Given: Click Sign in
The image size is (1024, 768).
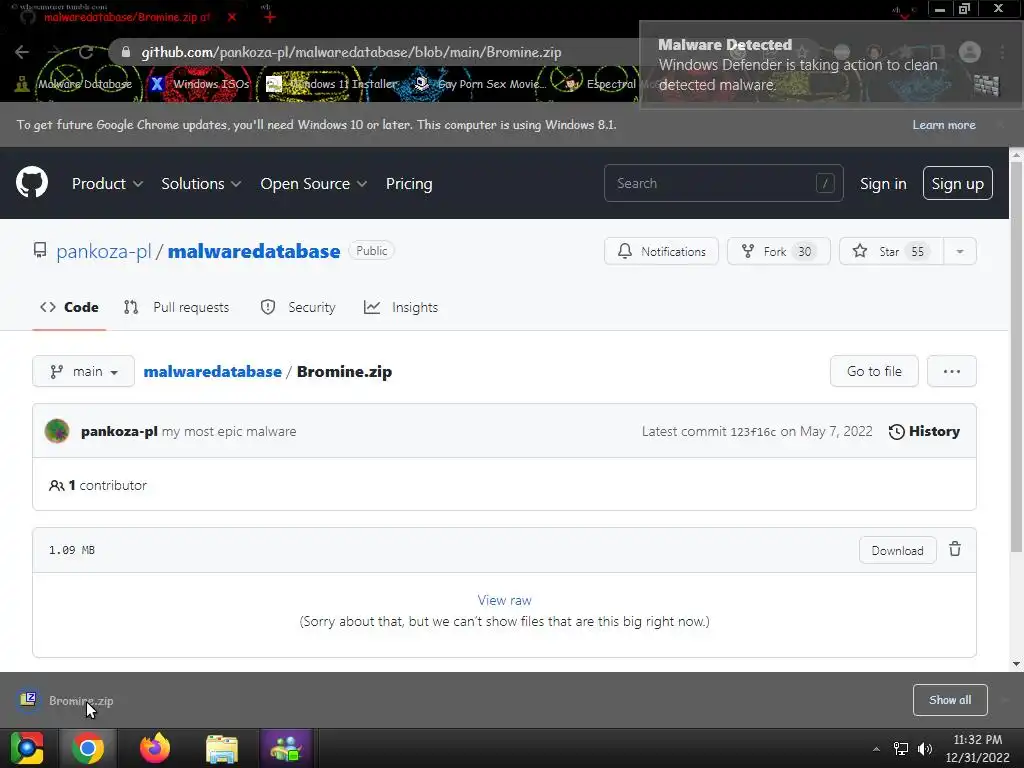Looking at the screenshot, I should pyautogui.click(x=883, y=184).
